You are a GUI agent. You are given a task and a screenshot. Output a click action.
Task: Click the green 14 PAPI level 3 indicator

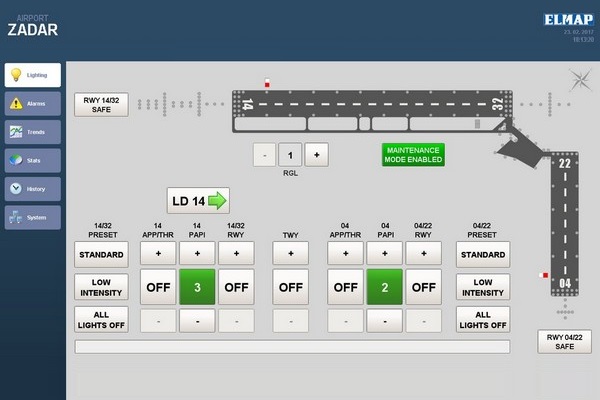click(197, 287)
